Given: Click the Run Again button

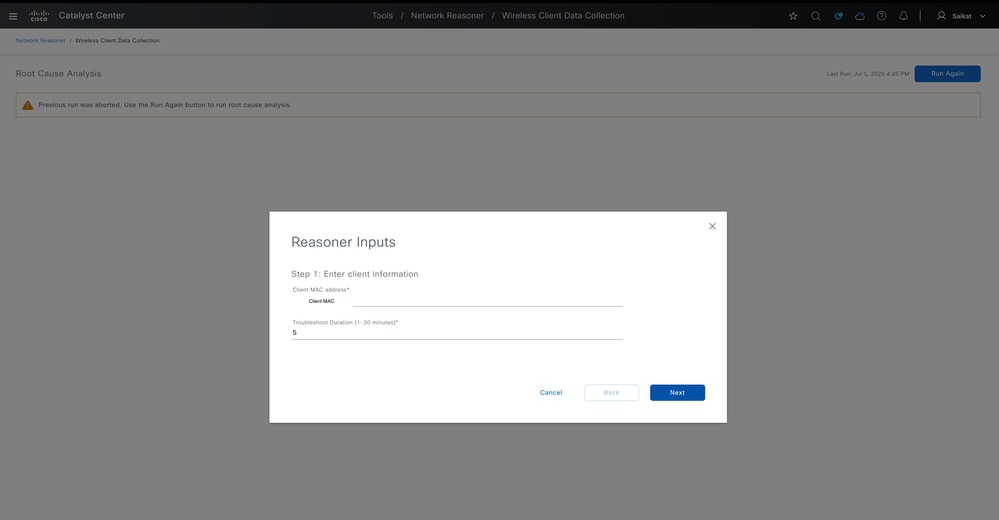Looking at the screenshot, I should click(x=947, y=74).
